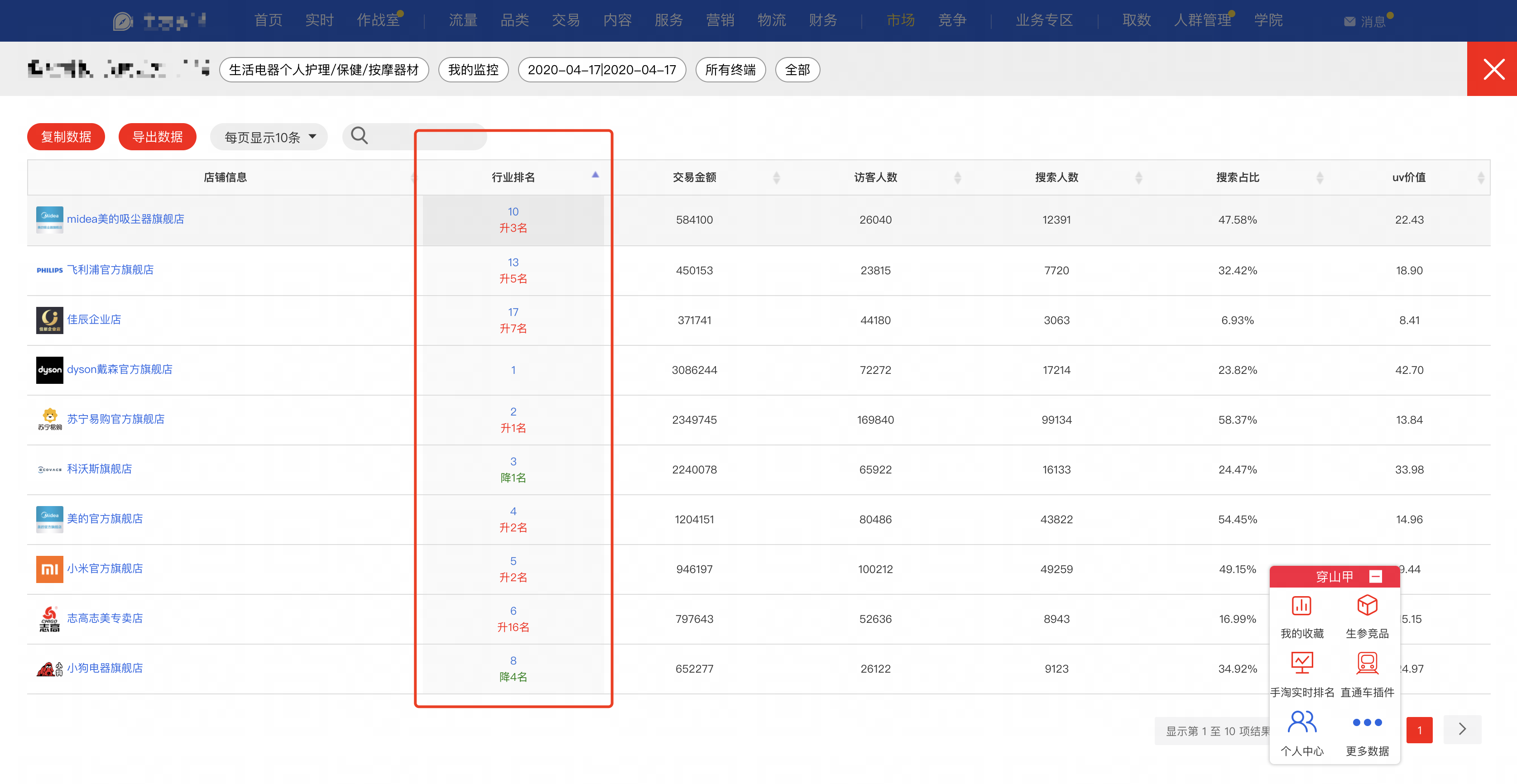Open 手淘实时排名 chart icon

pyautogui.click(x=1301, y=663)
